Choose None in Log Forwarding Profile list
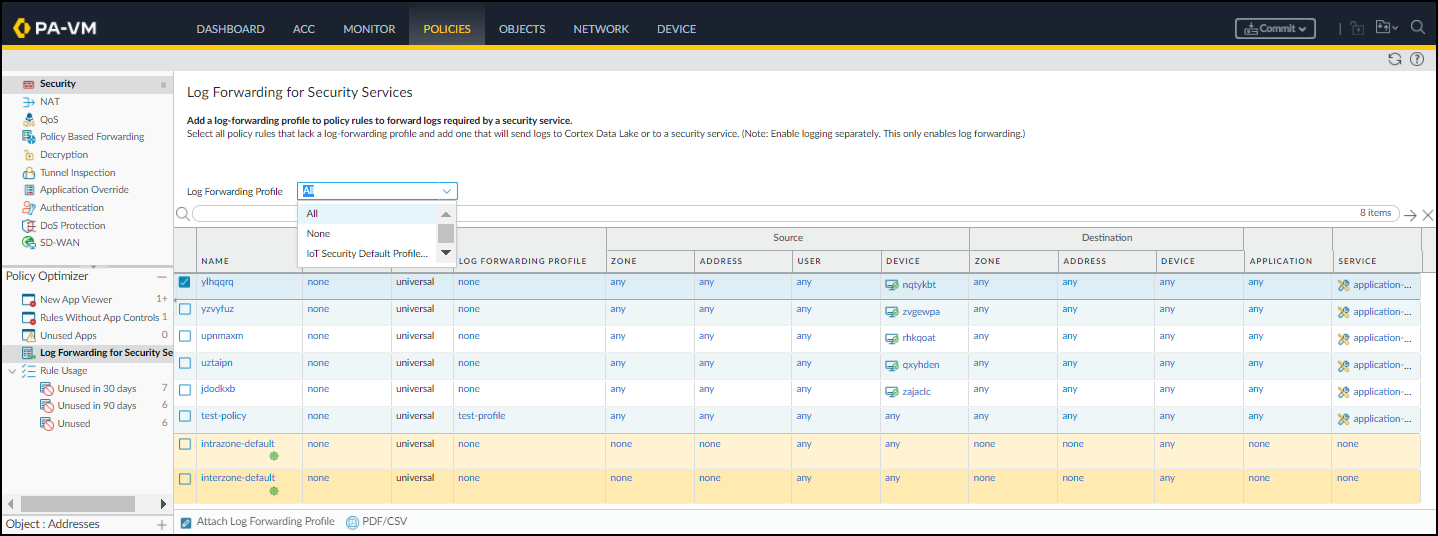 coord(319,234)
